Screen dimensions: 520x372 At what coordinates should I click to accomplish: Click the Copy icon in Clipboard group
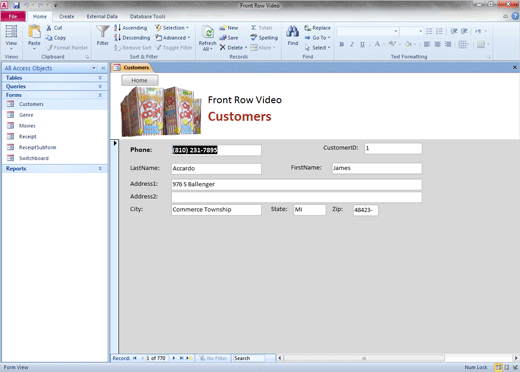49,38
